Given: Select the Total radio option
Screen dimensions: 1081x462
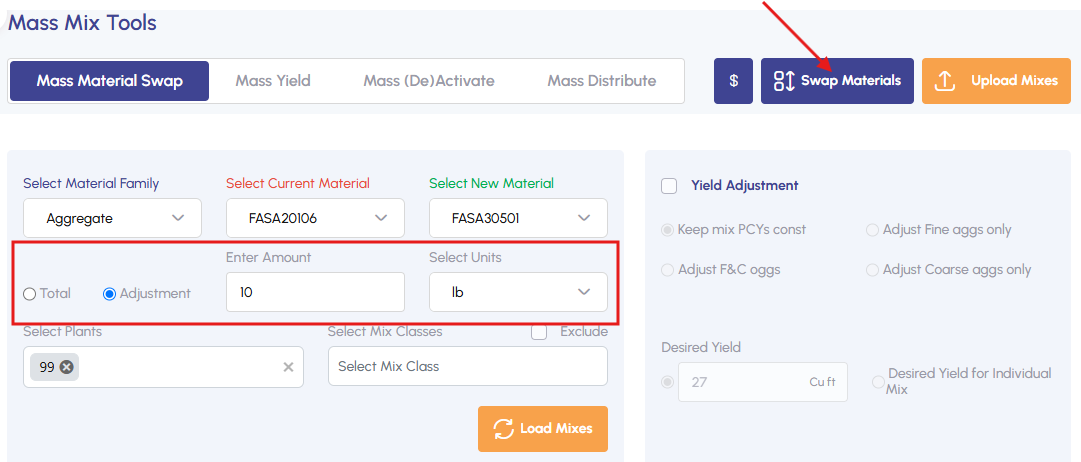Looking at the screenshot, I should click(x=30, y=294).
